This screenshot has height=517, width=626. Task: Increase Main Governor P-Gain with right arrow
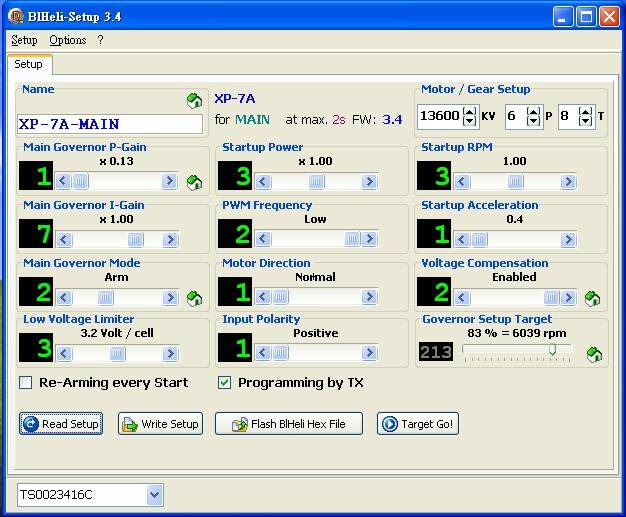tap(170, 181)
